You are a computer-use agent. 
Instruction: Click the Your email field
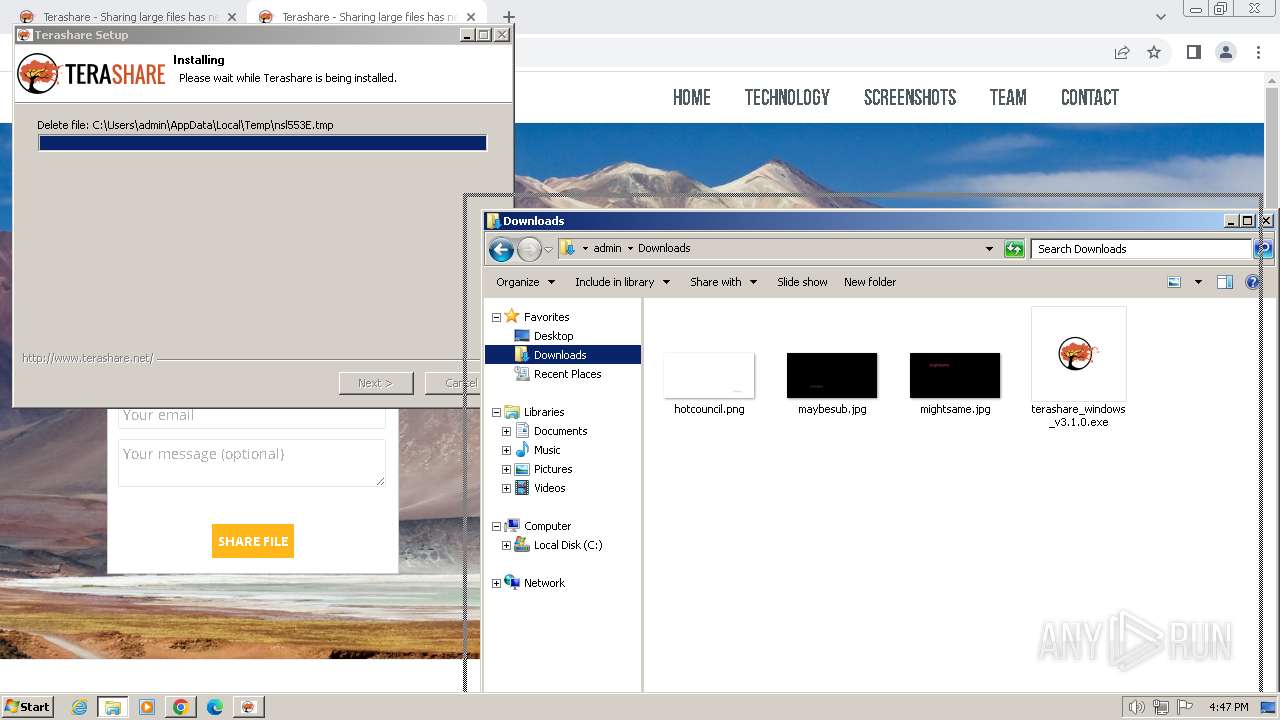252,417
